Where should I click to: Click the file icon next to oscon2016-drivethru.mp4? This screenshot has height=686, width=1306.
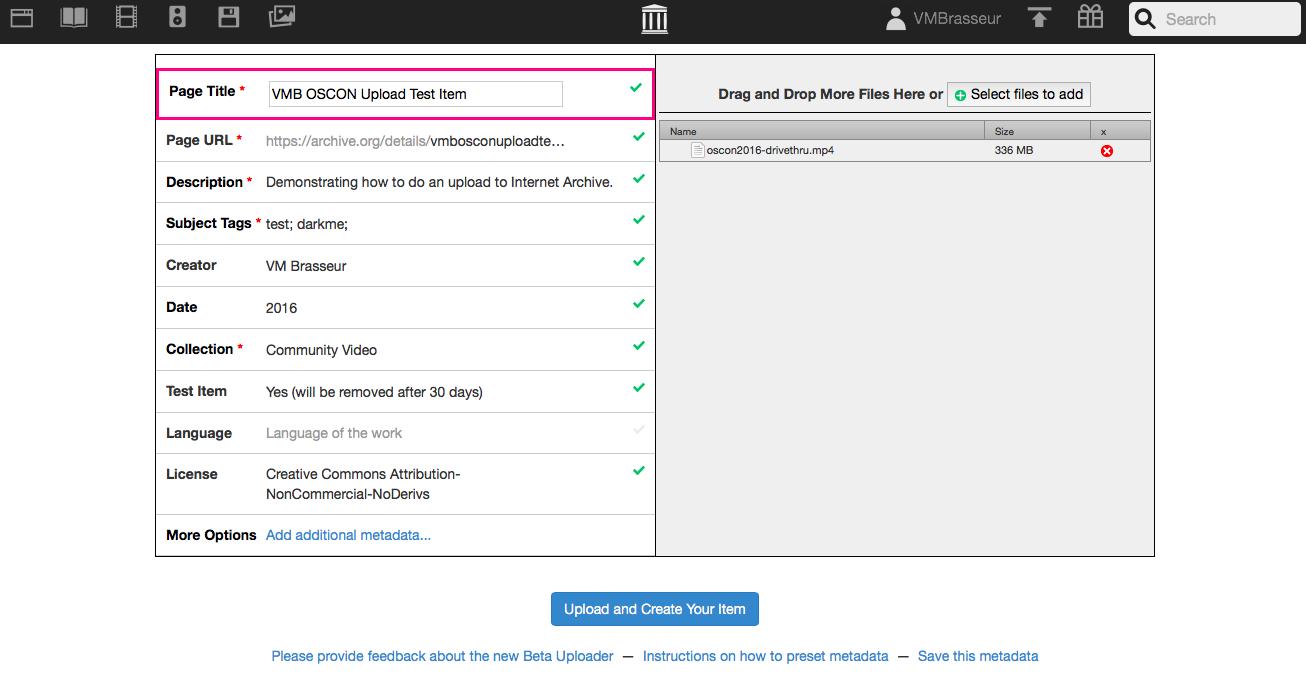coord(698,151)
